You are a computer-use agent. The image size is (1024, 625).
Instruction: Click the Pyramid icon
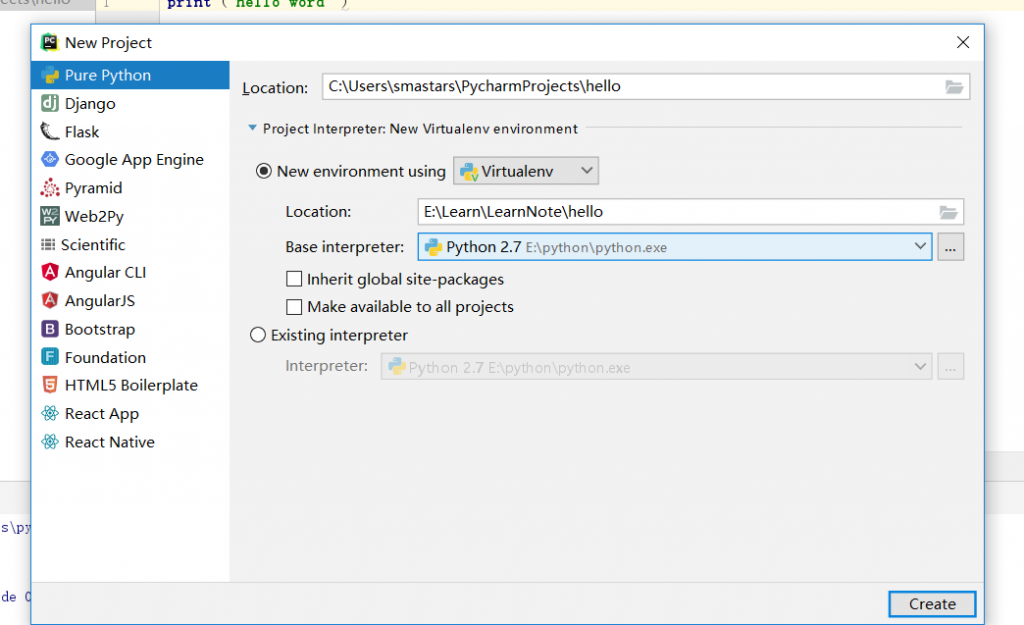50,188
